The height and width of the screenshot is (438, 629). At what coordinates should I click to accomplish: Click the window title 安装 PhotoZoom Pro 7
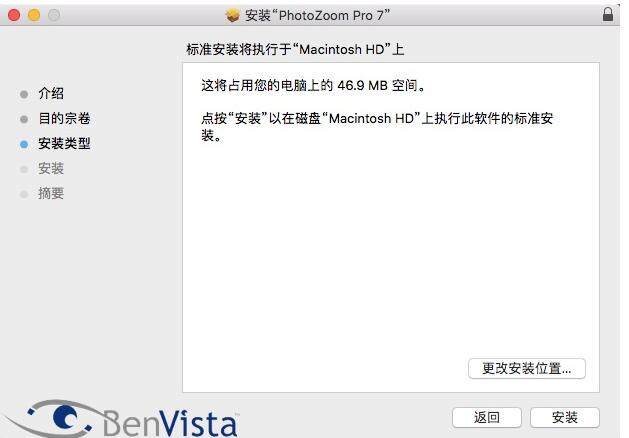coord(317,15)
